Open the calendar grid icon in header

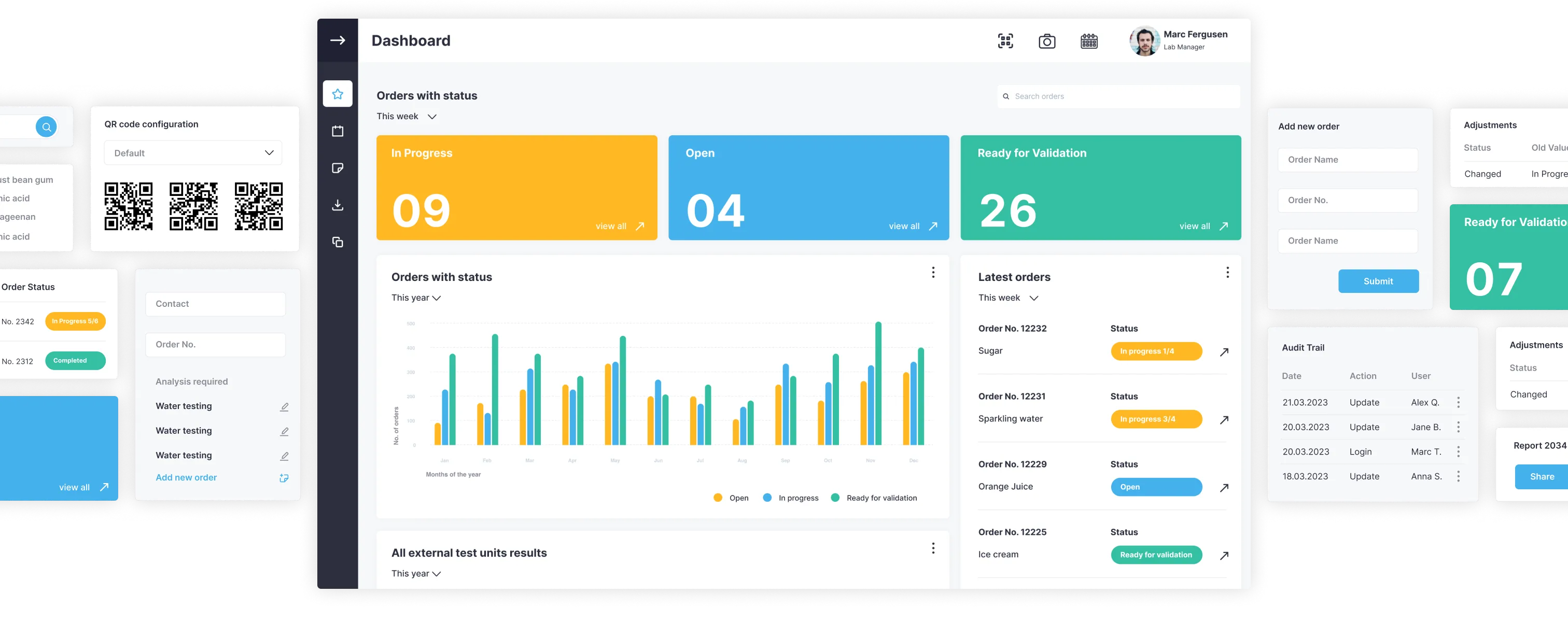[x=1088, y=41]
